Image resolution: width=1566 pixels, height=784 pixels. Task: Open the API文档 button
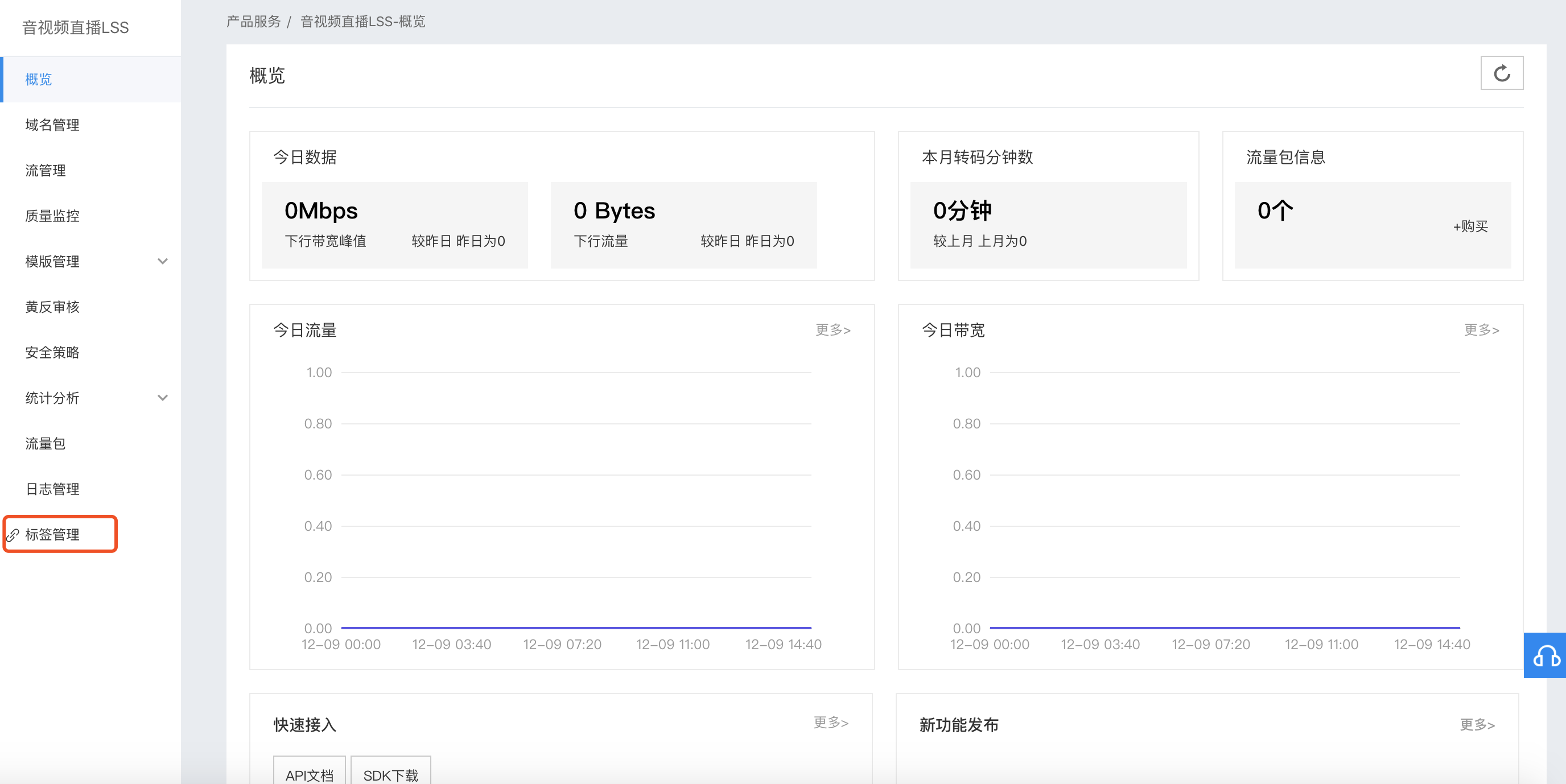[x=310, y=775]
